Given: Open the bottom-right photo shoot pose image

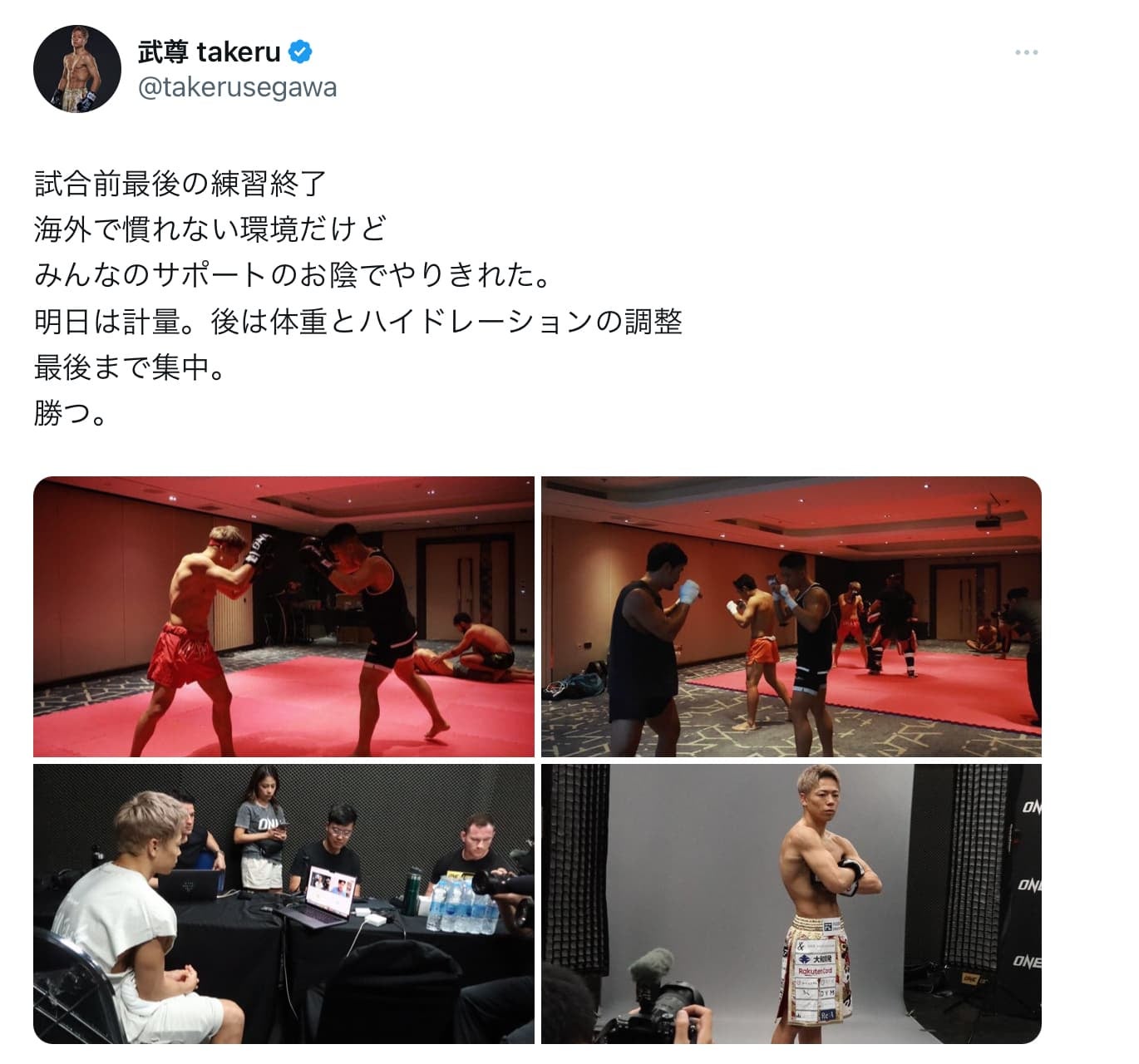Looking at the screenshot, I should [791, 904].
